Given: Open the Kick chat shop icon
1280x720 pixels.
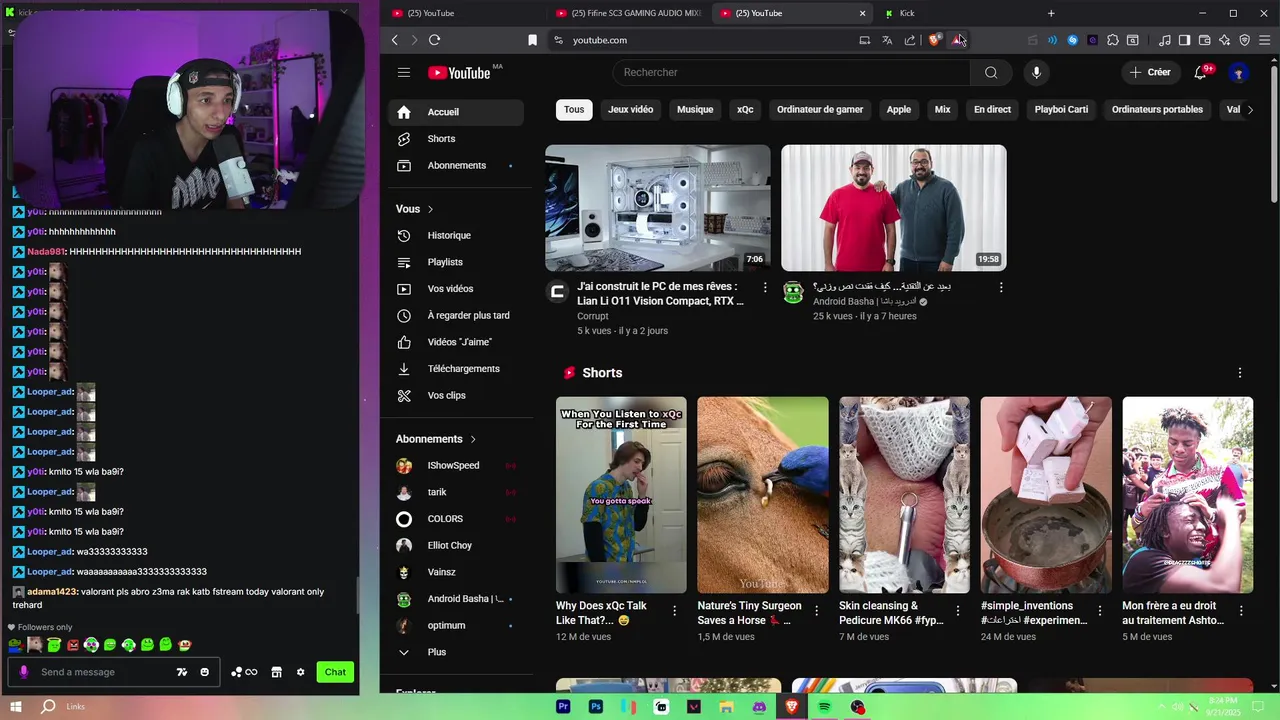Looking at the screenshot, I should pos(277,672).
